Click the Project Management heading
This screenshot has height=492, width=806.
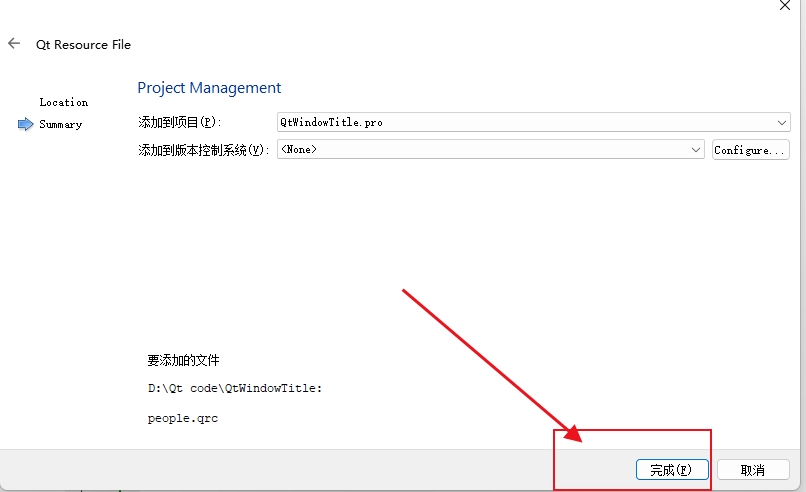pyautogui.click(x=209, y=88)
